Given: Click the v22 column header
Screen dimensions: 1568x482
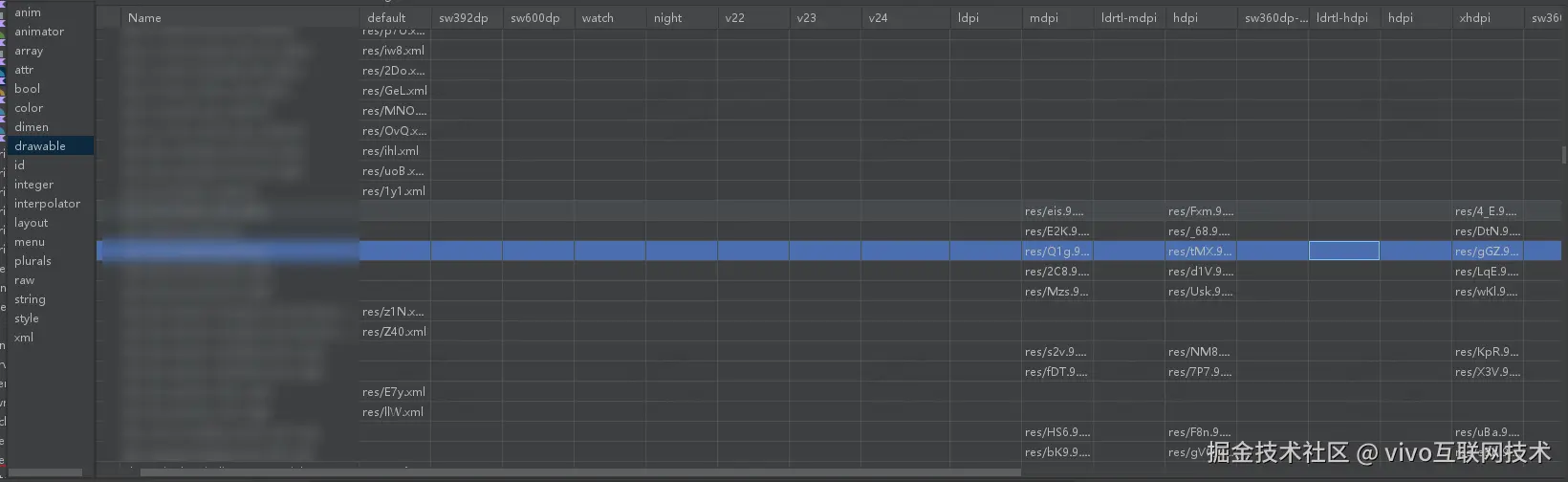Looking at the screenshot, I should 753,17.
